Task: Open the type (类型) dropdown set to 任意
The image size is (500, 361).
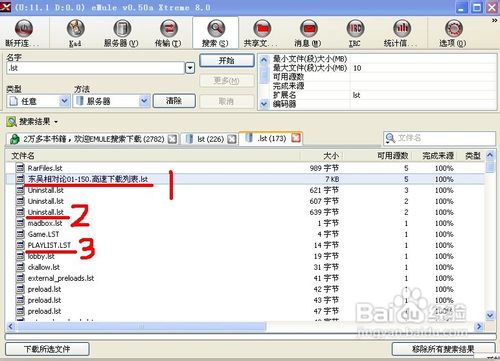Action: coord(64,101)
